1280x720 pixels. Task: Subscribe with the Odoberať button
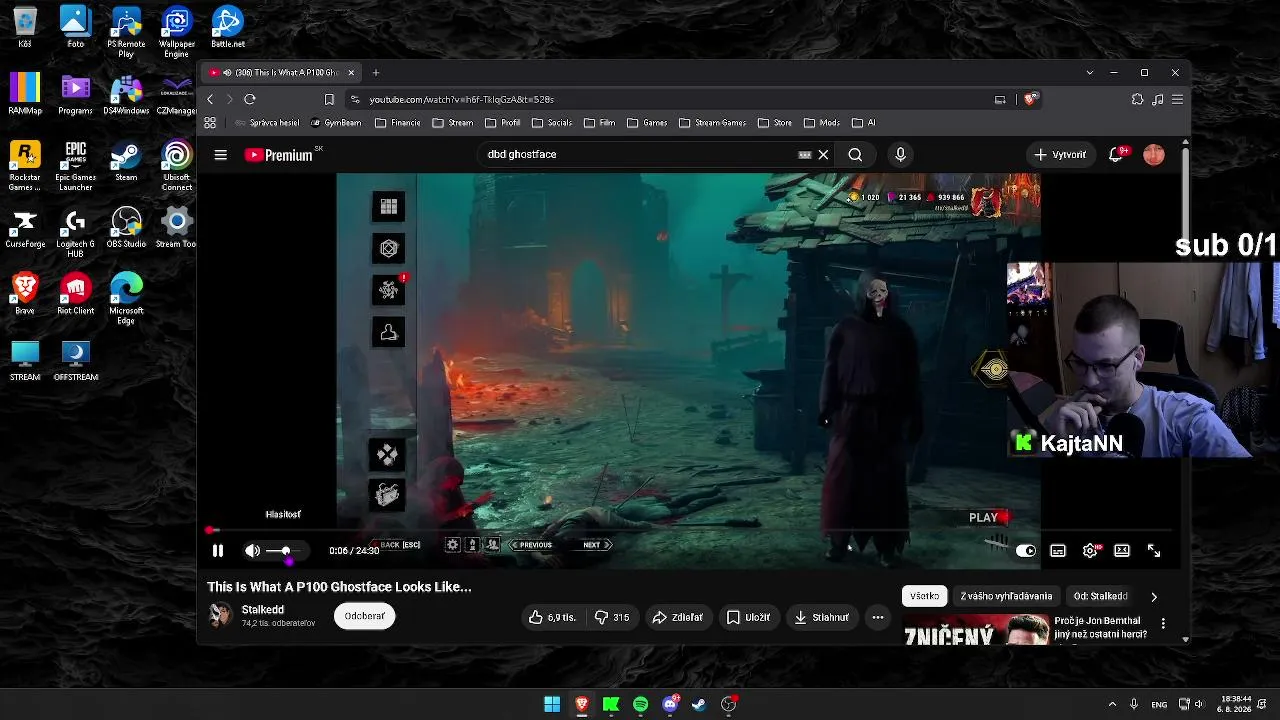(365, 616)
